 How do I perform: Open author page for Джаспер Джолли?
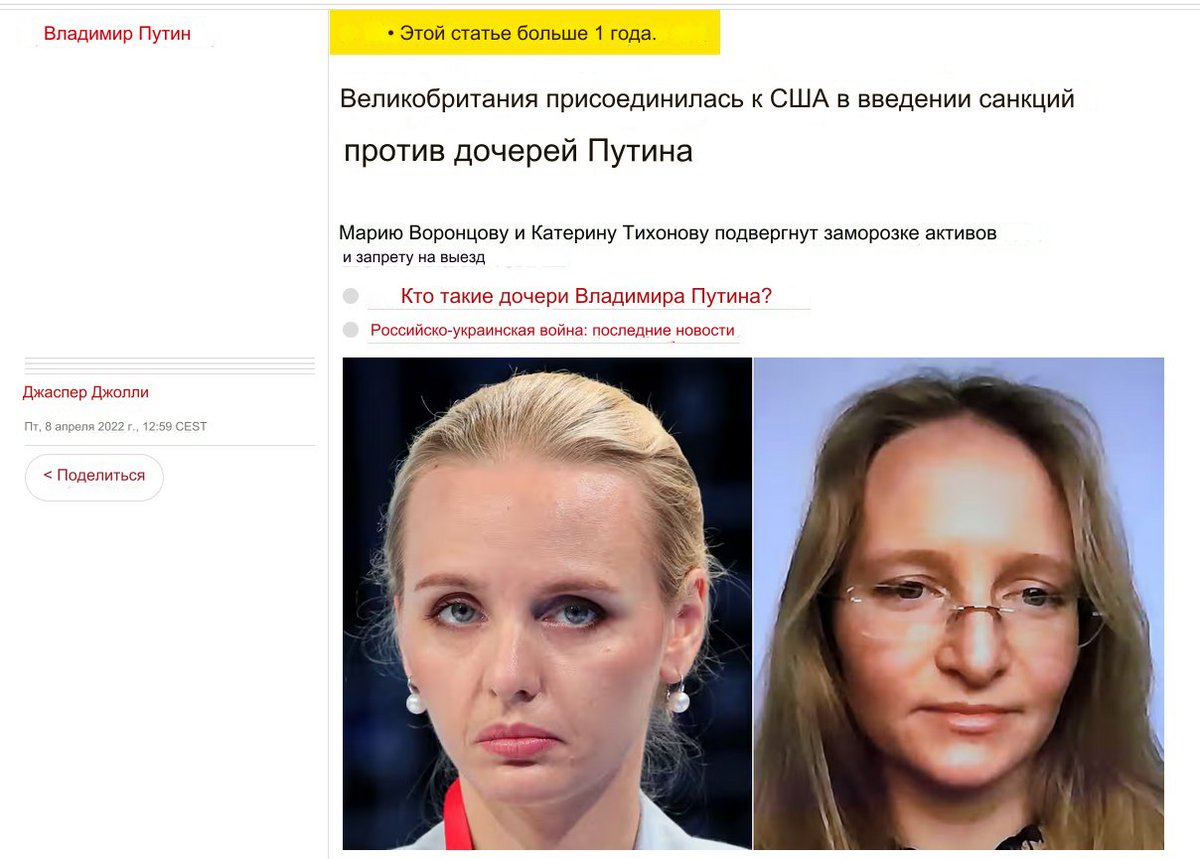(x=85, y=392)
